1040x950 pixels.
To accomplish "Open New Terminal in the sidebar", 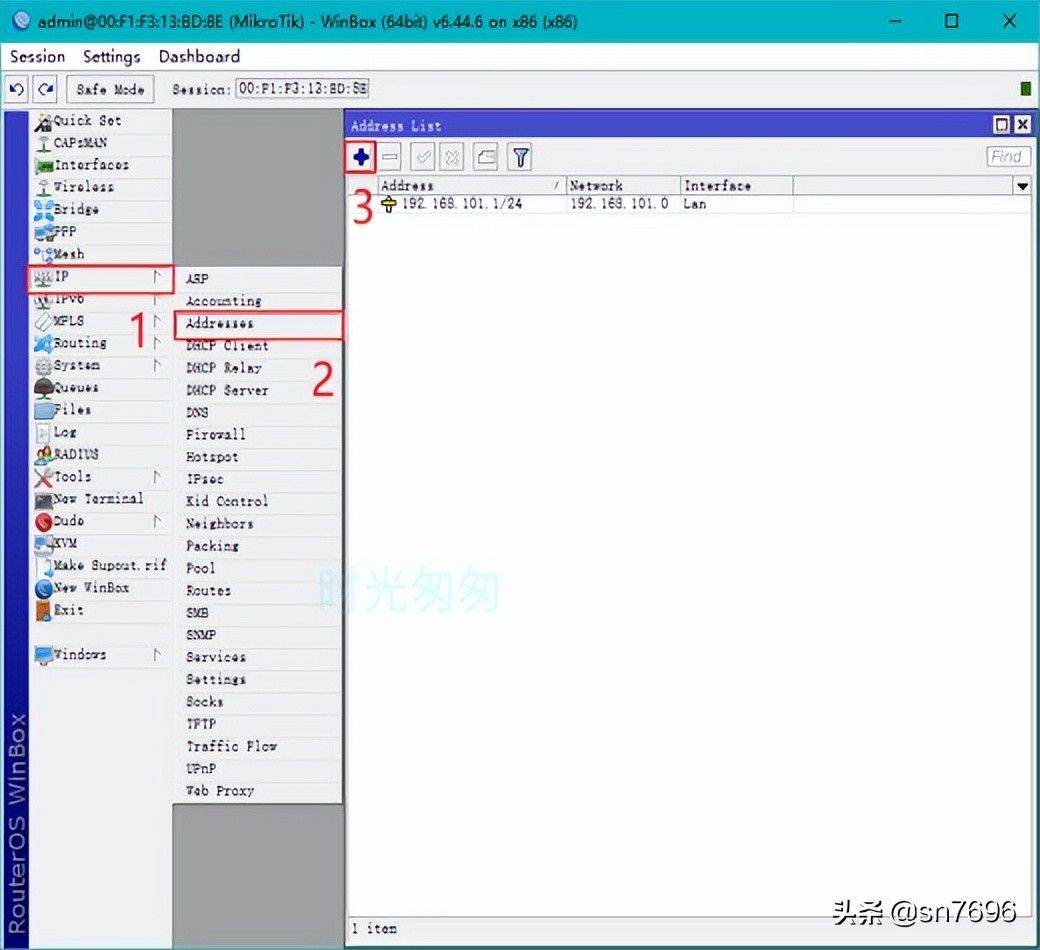I will click(101, 499).
